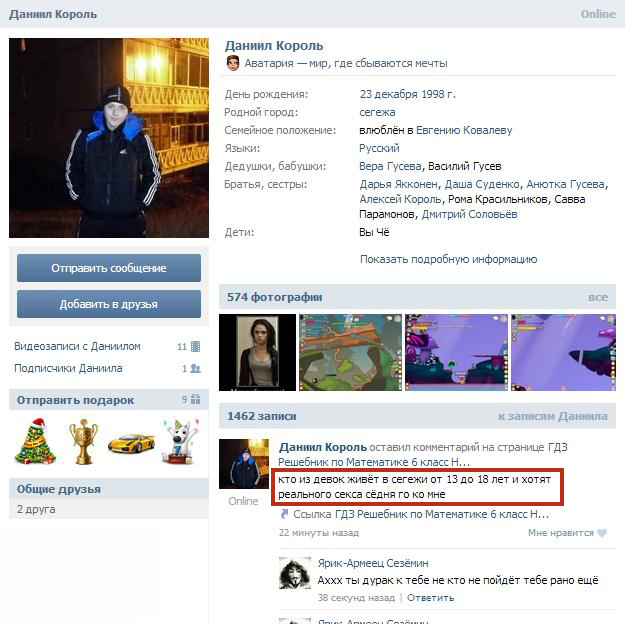This screenshot has width=625, height=624.
Task: Select the yellow sports car gift
Action: point(131,443)
